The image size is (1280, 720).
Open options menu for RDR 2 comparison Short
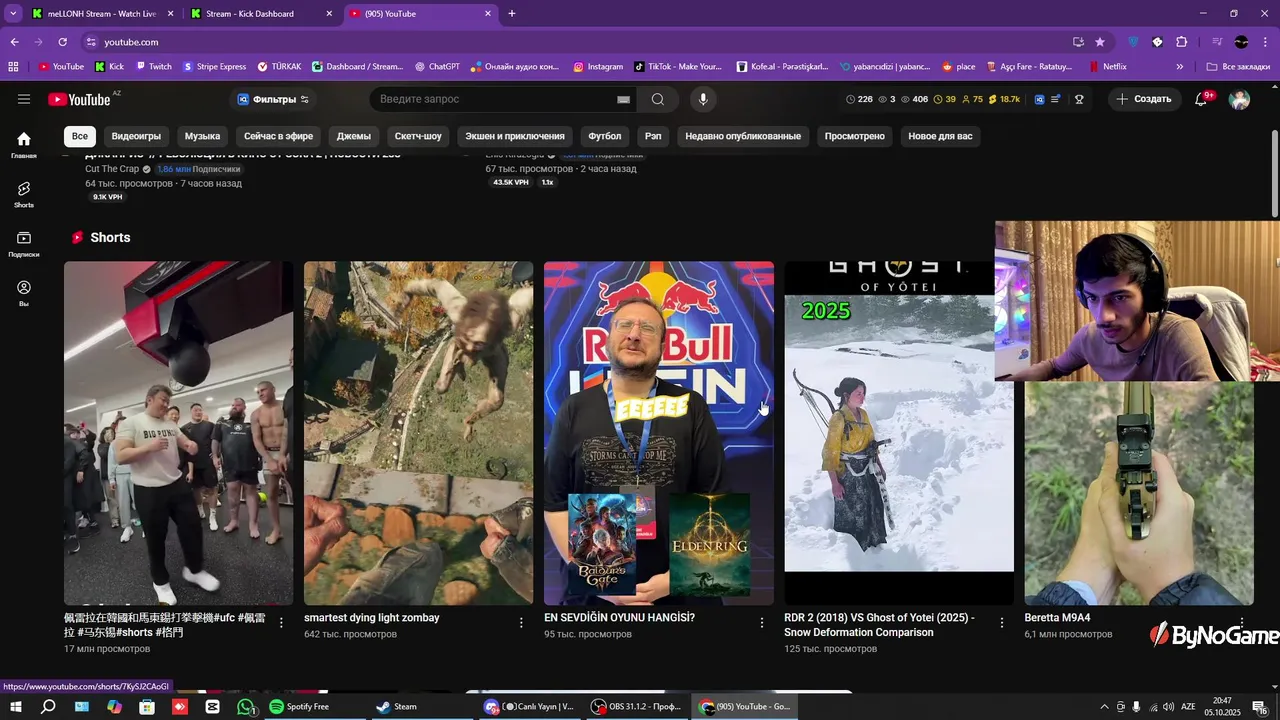1001,622
